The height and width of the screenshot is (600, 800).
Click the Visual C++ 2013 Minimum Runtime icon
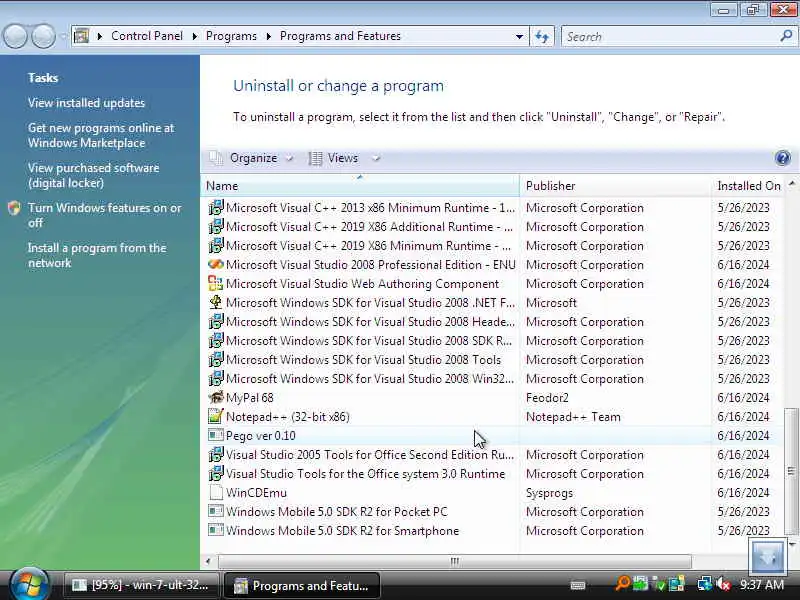[x=216, y=208]
